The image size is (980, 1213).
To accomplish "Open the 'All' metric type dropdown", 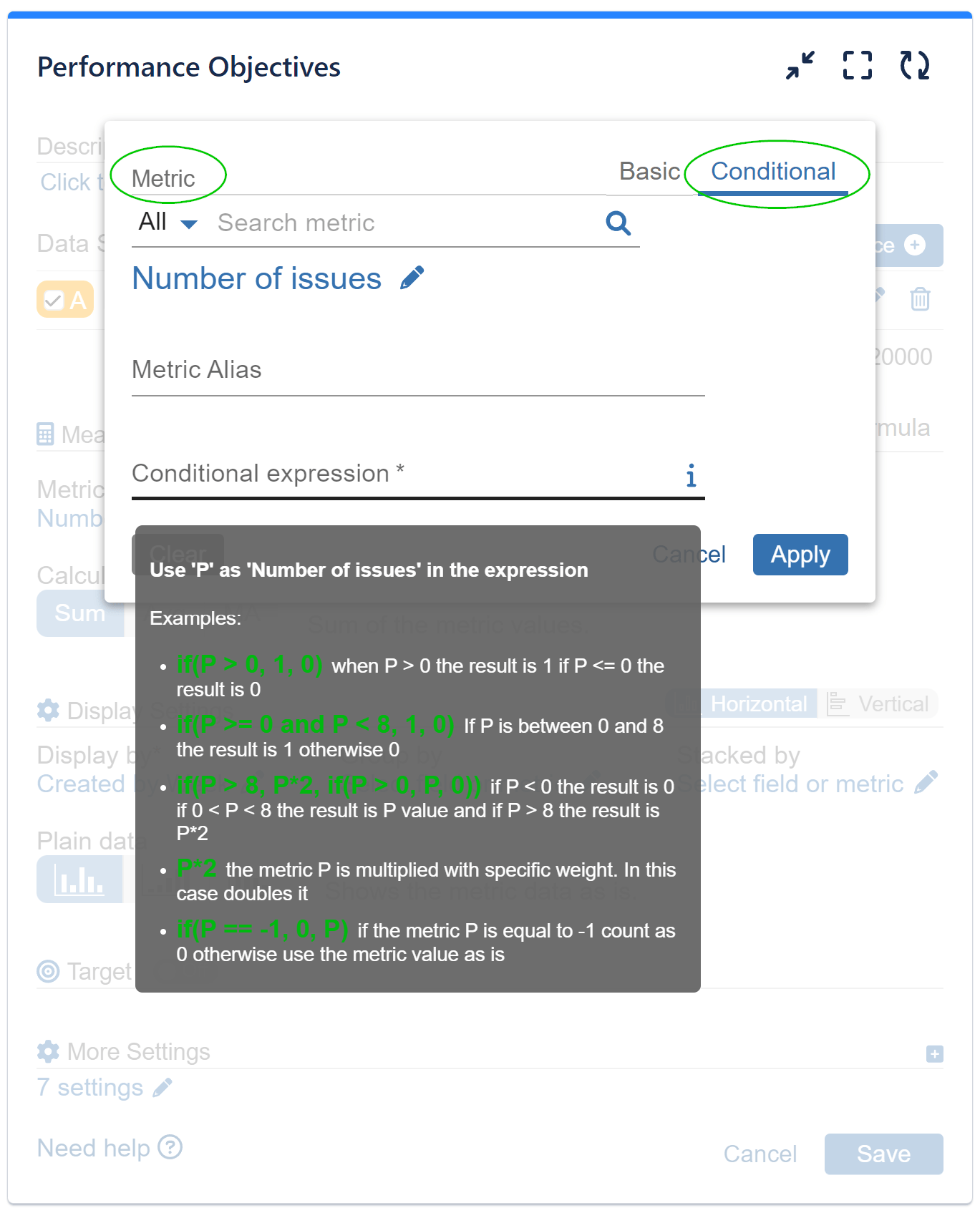I will click(166, 222).
